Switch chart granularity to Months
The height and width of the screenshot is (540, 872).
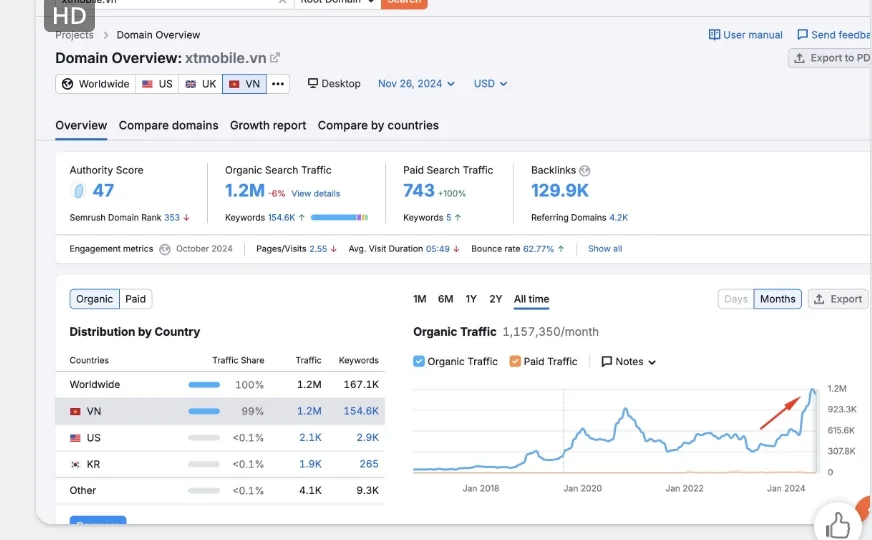click(777, 299)
